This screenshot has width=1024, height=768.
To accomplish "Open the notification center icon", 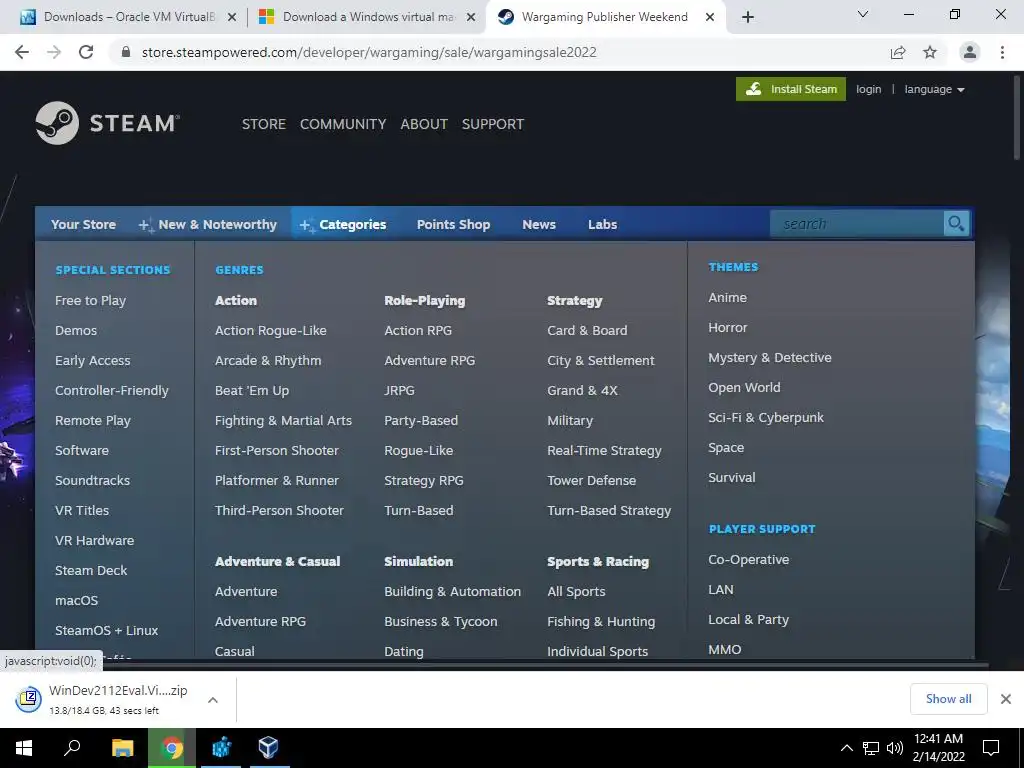I will (x=991, y=748).
